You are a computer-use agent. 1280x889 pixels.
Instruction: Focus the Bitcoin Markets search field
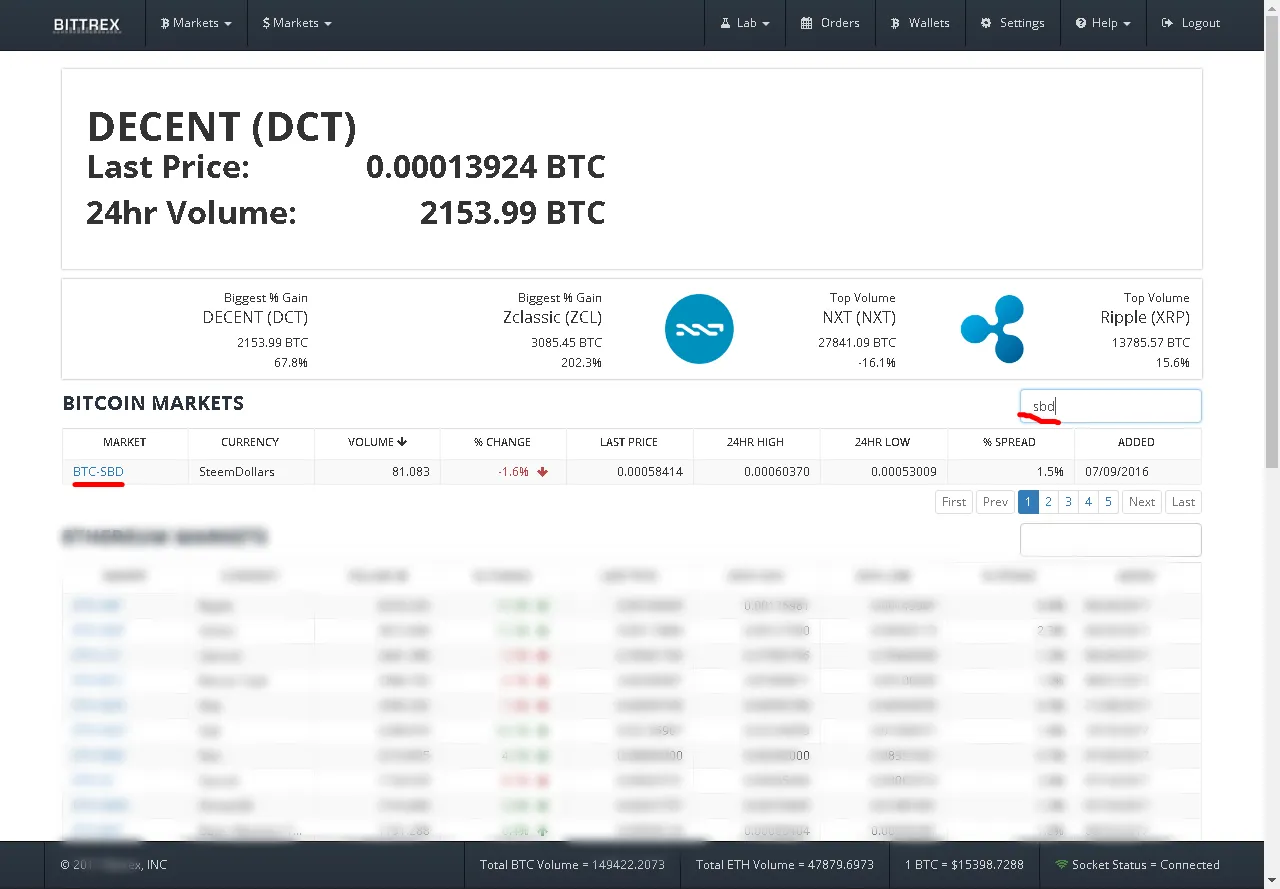[x=1110, y=406]
